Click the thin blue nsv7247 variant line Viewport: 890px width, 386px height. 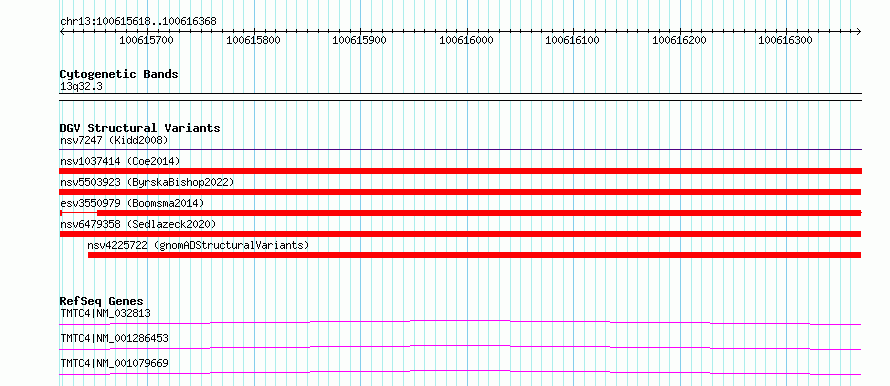460,150
